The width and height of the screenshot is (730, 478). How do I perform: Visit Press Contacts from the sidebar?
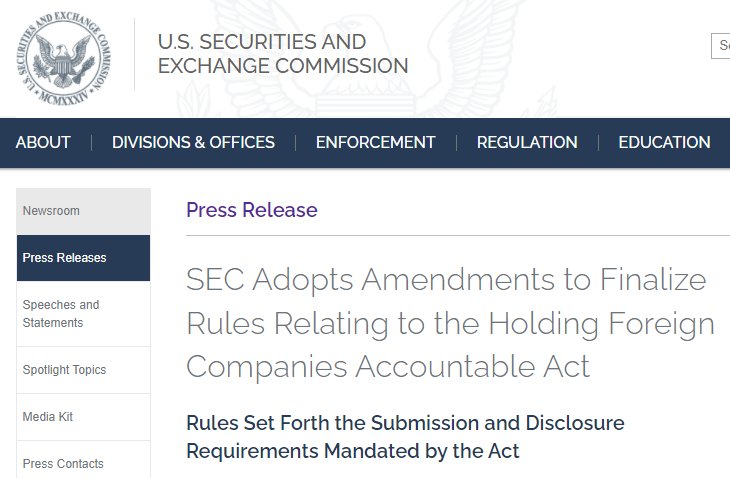(83, 464)
